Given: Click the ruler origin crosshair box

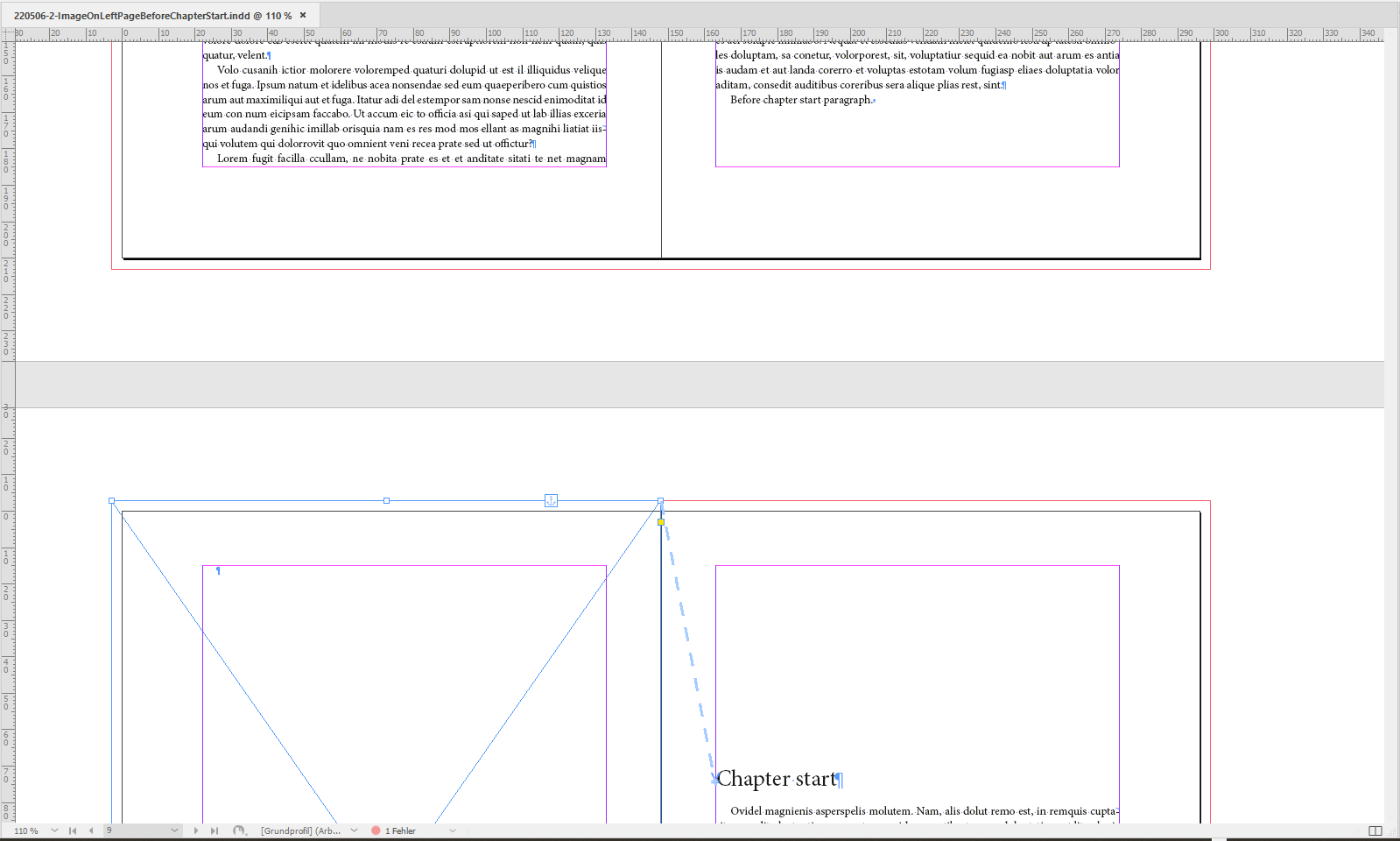Looking at the screenshot, I should pos(7,33).
